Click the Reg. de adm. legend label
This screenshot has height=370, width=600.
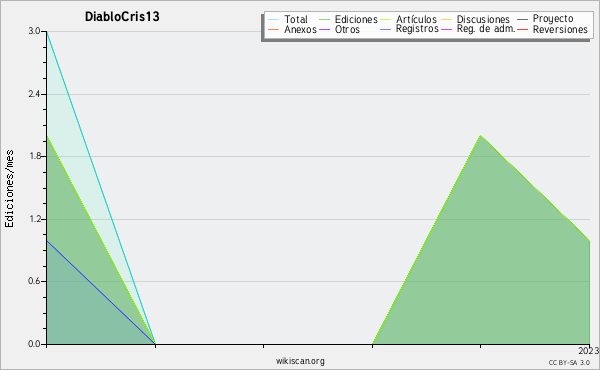(x=486, y=29)
